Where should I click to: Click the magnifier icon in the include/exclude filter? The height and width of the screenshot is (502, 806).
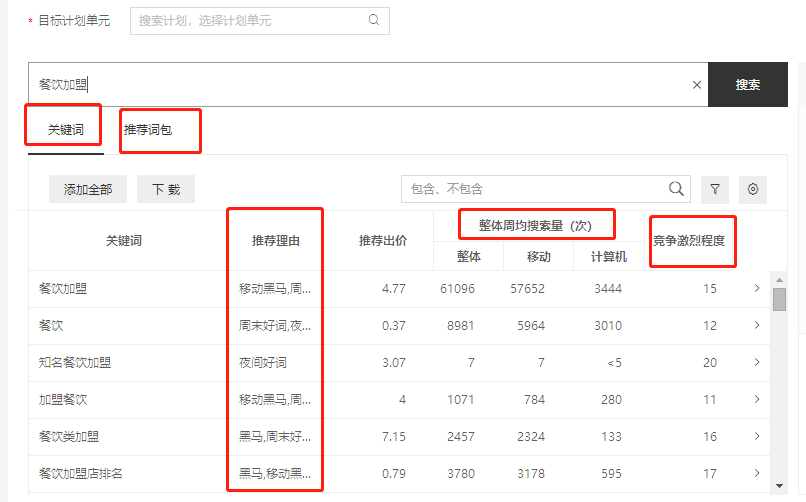[x=677, y=189]
